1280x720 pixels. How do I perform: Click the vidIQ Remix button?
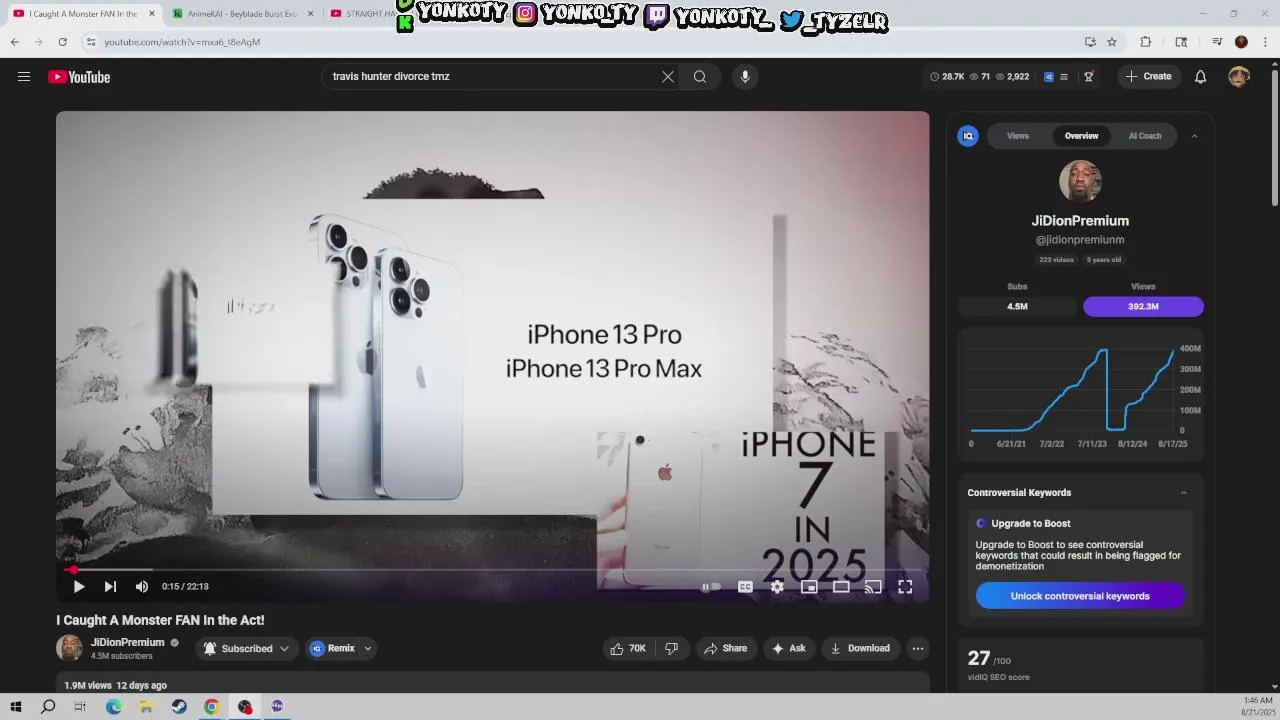pos(332,648)
